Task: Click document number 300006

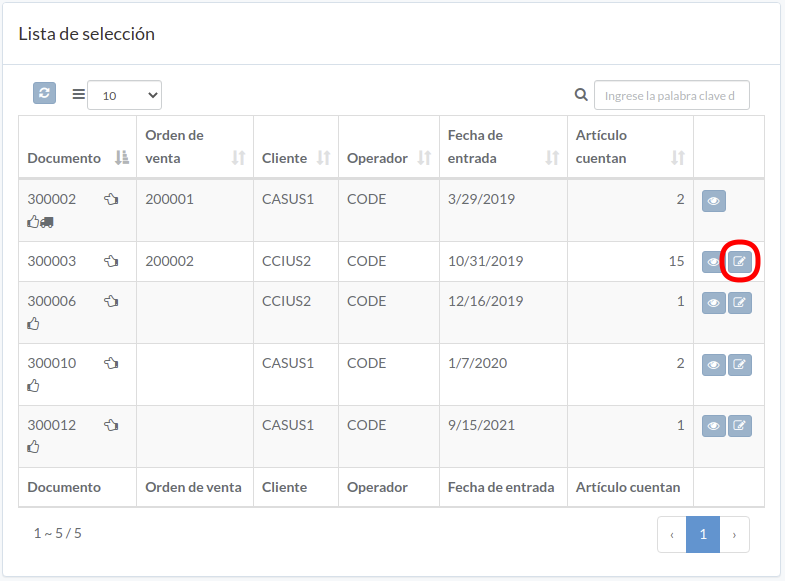Action: pyautogui.click(x=52, y=301)
